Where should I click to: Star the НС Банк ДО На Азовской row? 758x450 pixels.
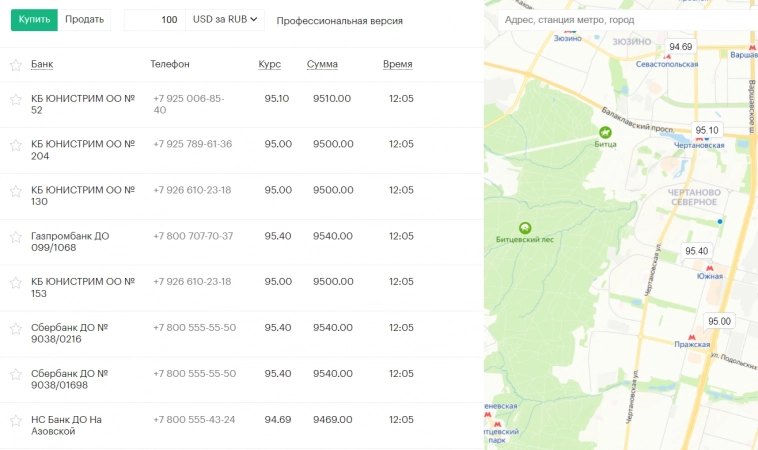[15, 420]
